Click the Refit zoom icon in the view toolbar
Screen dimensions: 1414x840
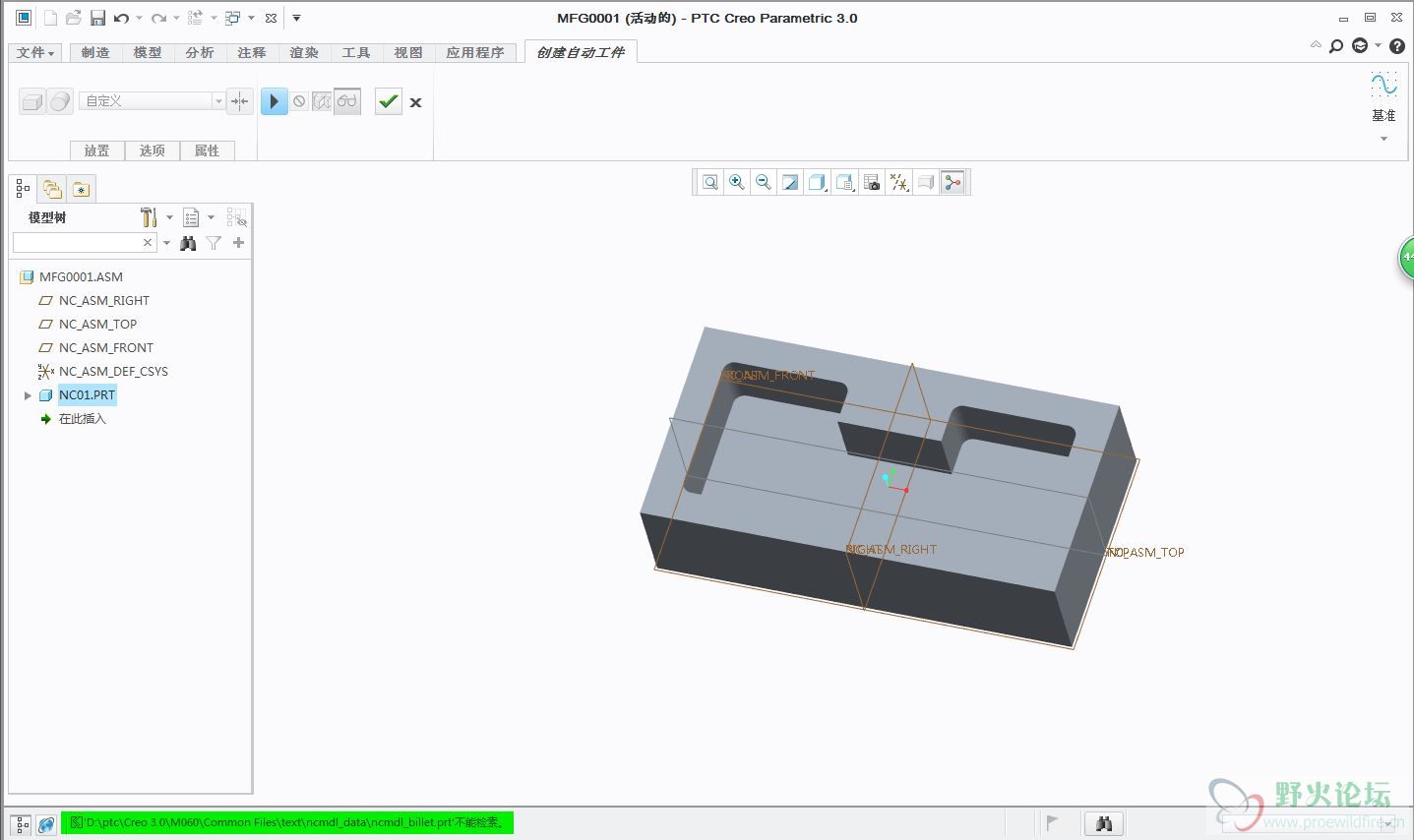(x=709, y=182)
